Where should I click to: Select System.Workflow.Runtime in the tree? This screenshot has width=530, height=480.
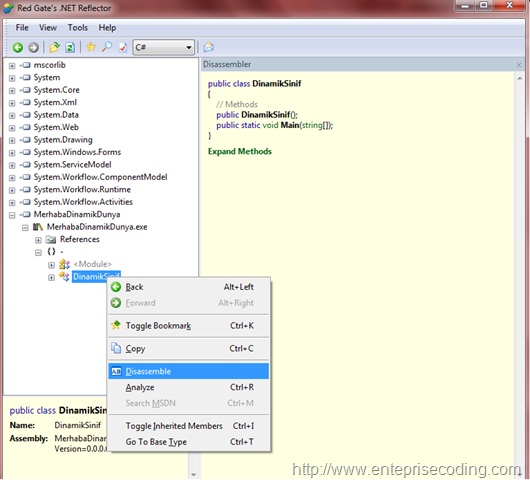[82, 190]
